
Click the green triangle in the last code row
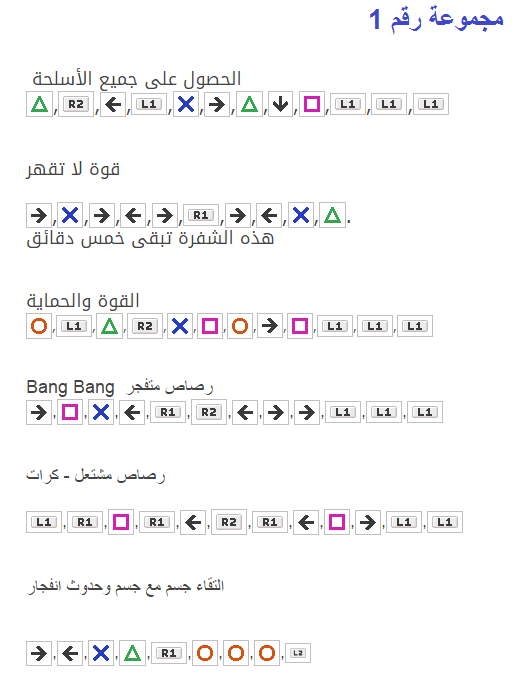pos(132,653)
